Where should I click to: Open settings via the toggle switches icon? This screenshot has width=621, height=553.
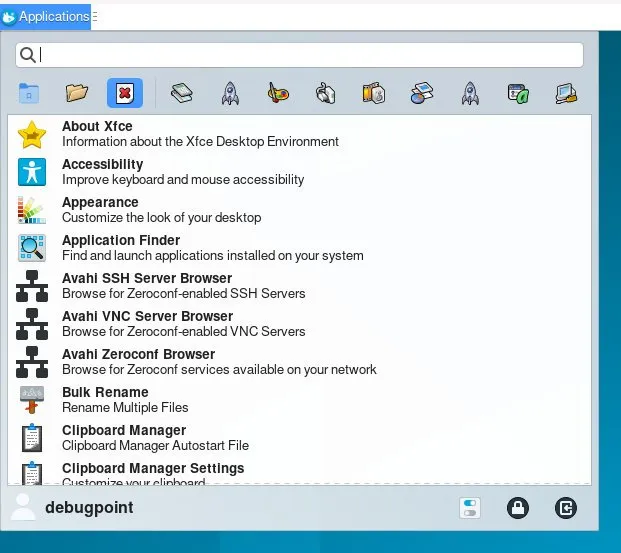pyautogui.click(x=469, y=508)
